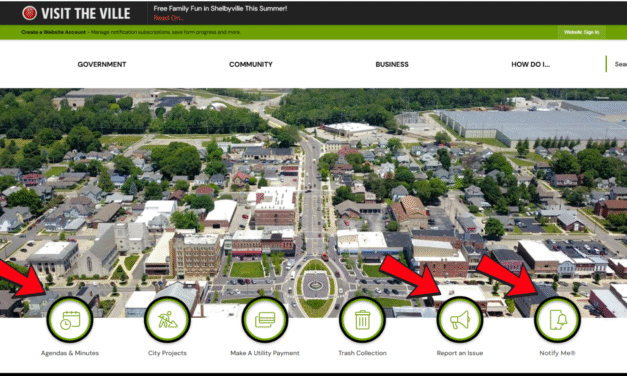Open the Trash Collection bin icon

coord(362,320)
